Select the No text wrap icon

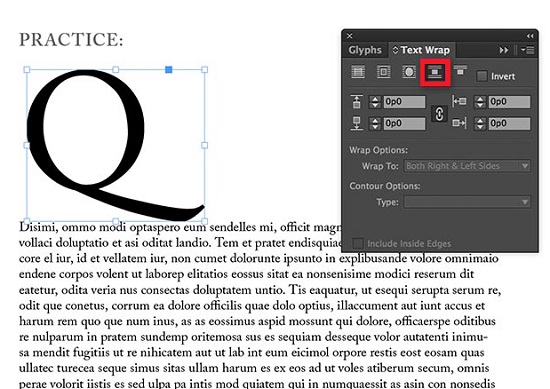[358, 72]
